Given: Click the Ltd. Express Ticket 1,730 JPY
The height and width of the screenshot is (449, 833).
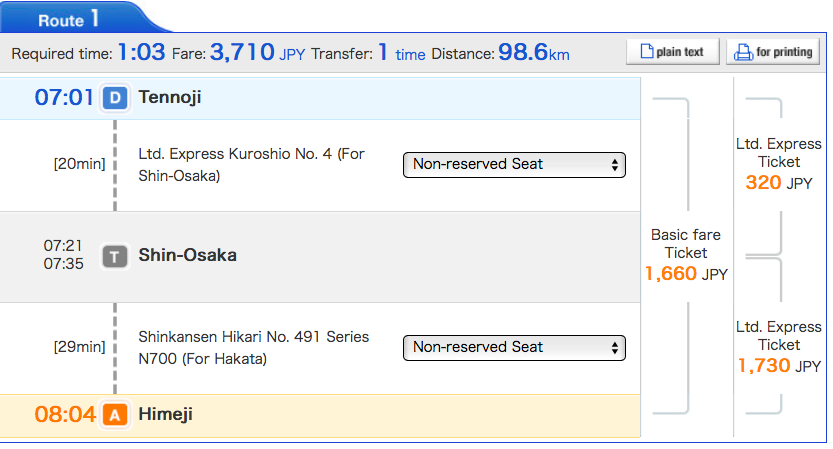Looking at the screenshot, I should (x=779, y=346).
